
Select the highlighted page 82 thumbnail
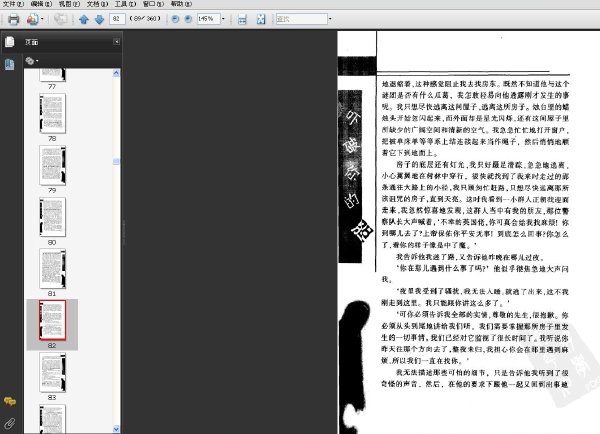(x=52, y=320)
